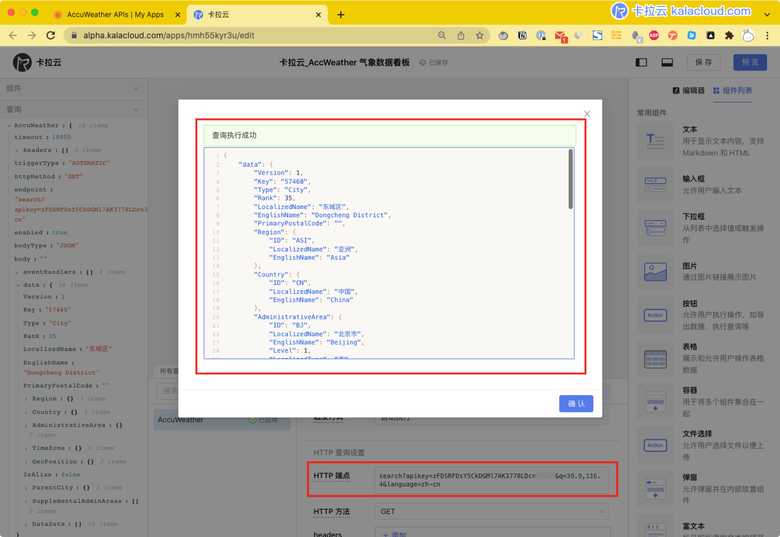The height and width of the screenshot is (537, 780).
Task: Select the 输入框 input component icon
Action: (x=655, y=184)
